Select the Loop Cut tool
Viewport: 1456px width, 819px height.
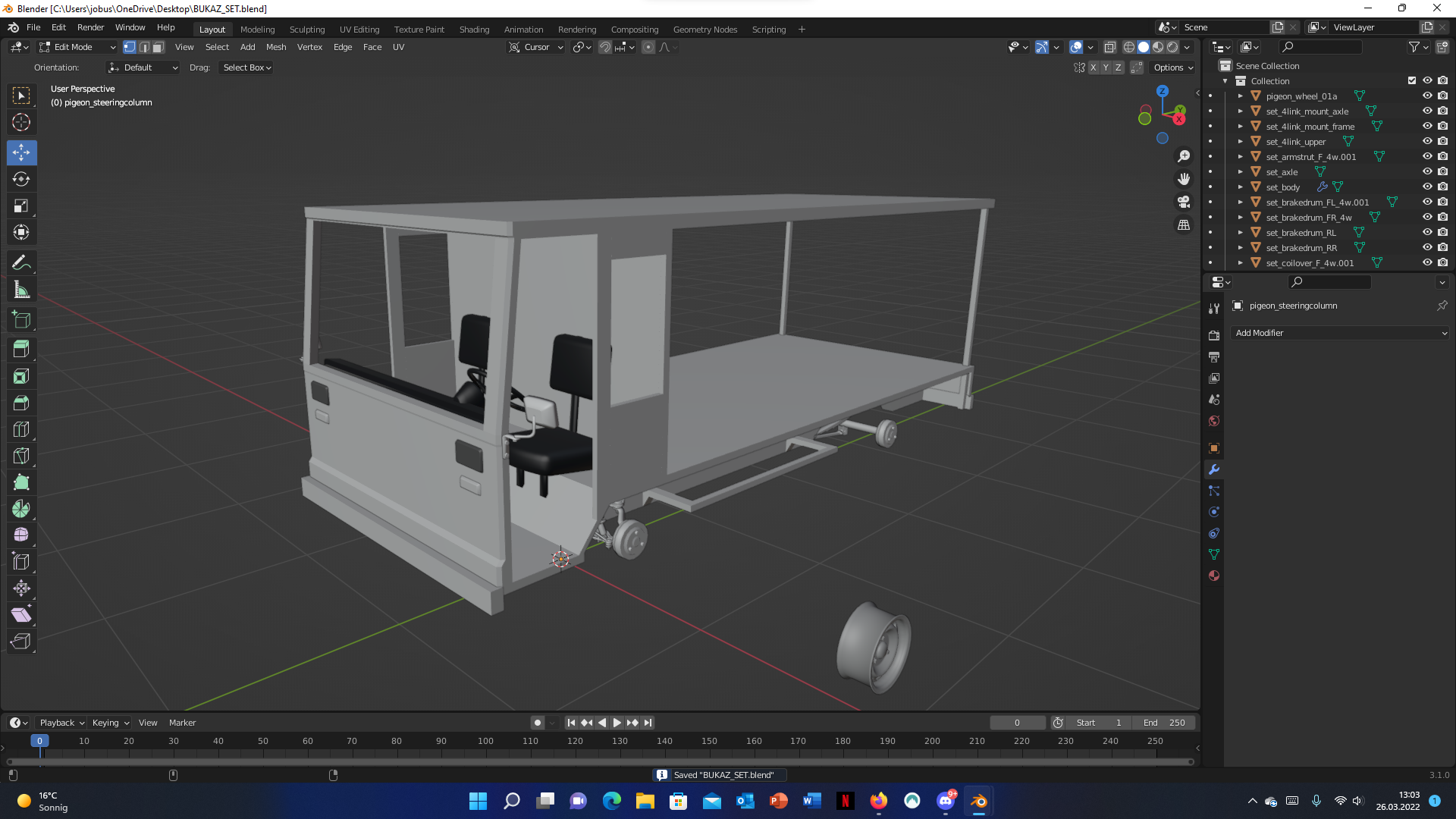[21, 430]
